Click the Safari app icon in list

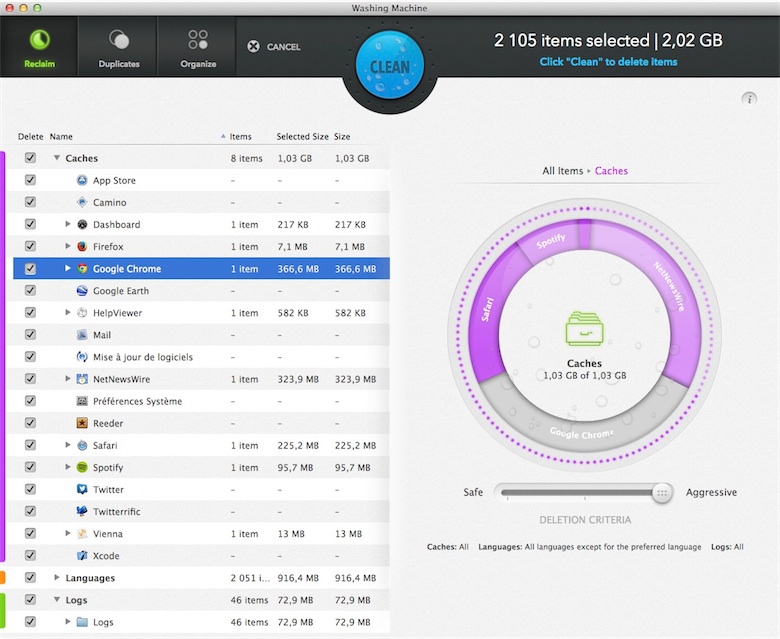[82, 445]
